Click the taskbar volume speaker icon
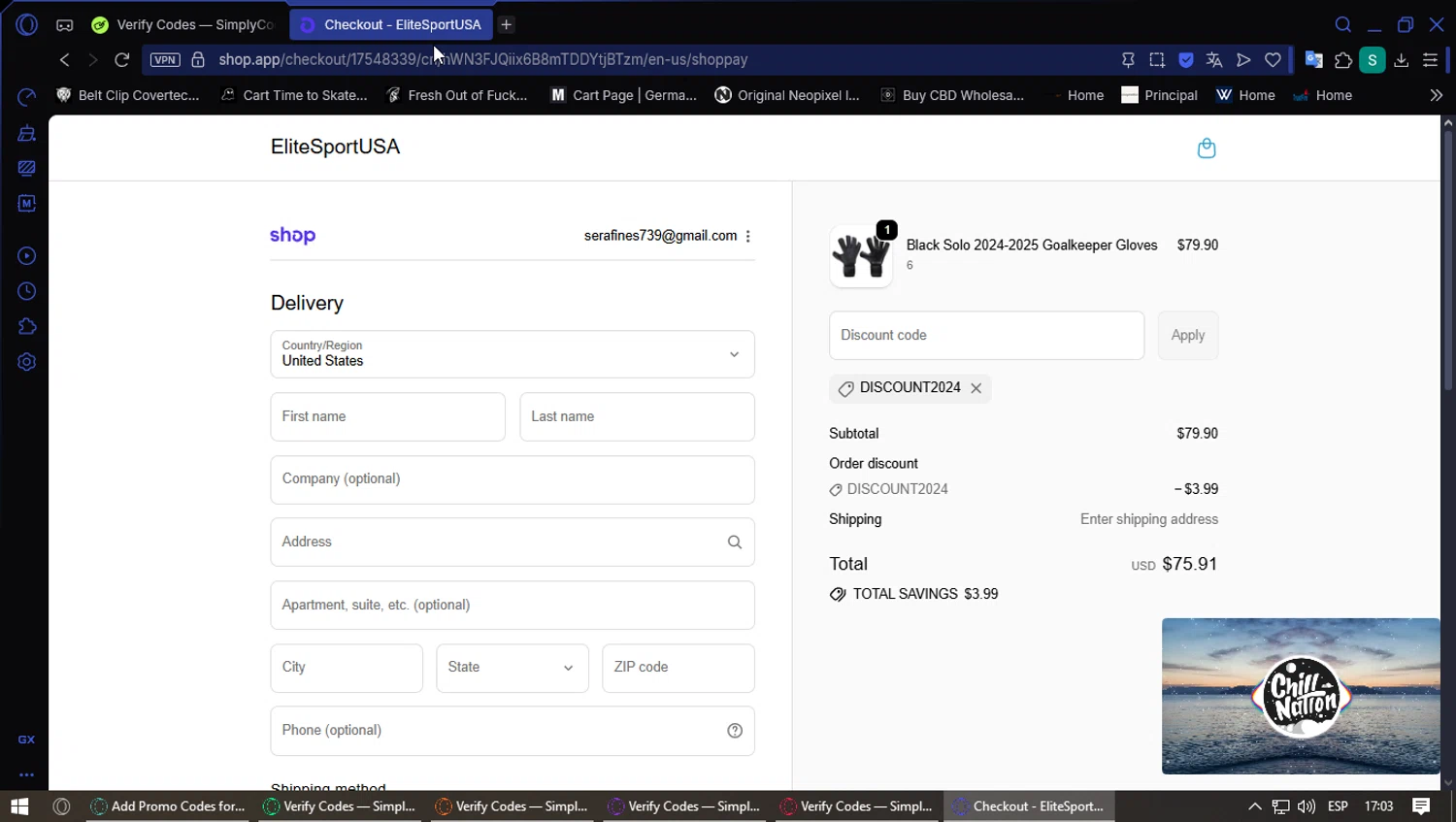Viewport: 1456px width, 822px height. (x=1307, y=806)
